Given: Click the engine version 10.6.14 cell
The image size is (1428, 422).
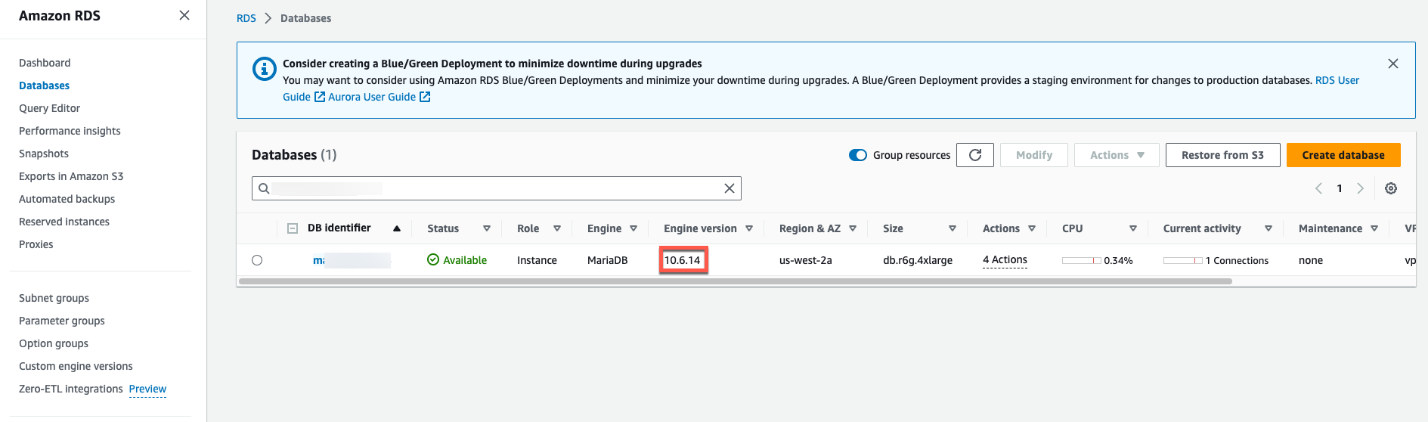Looking at the screenshot, I should (x=684, y=260).
